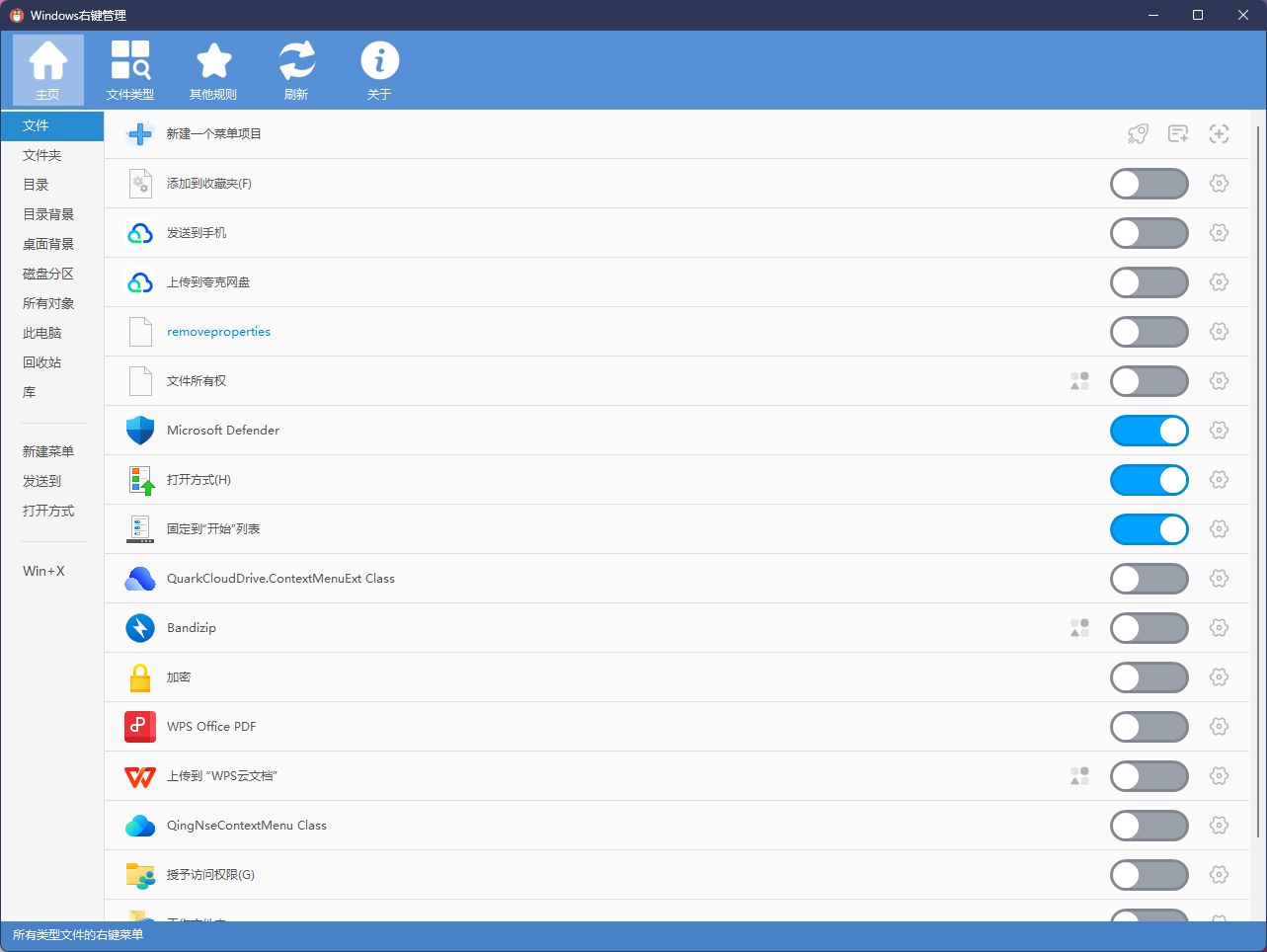Click gear icon for 上传到"WPS云文档"
Image resolution: width=1267 pixels, height=952 pixels.
[1219, 776]
